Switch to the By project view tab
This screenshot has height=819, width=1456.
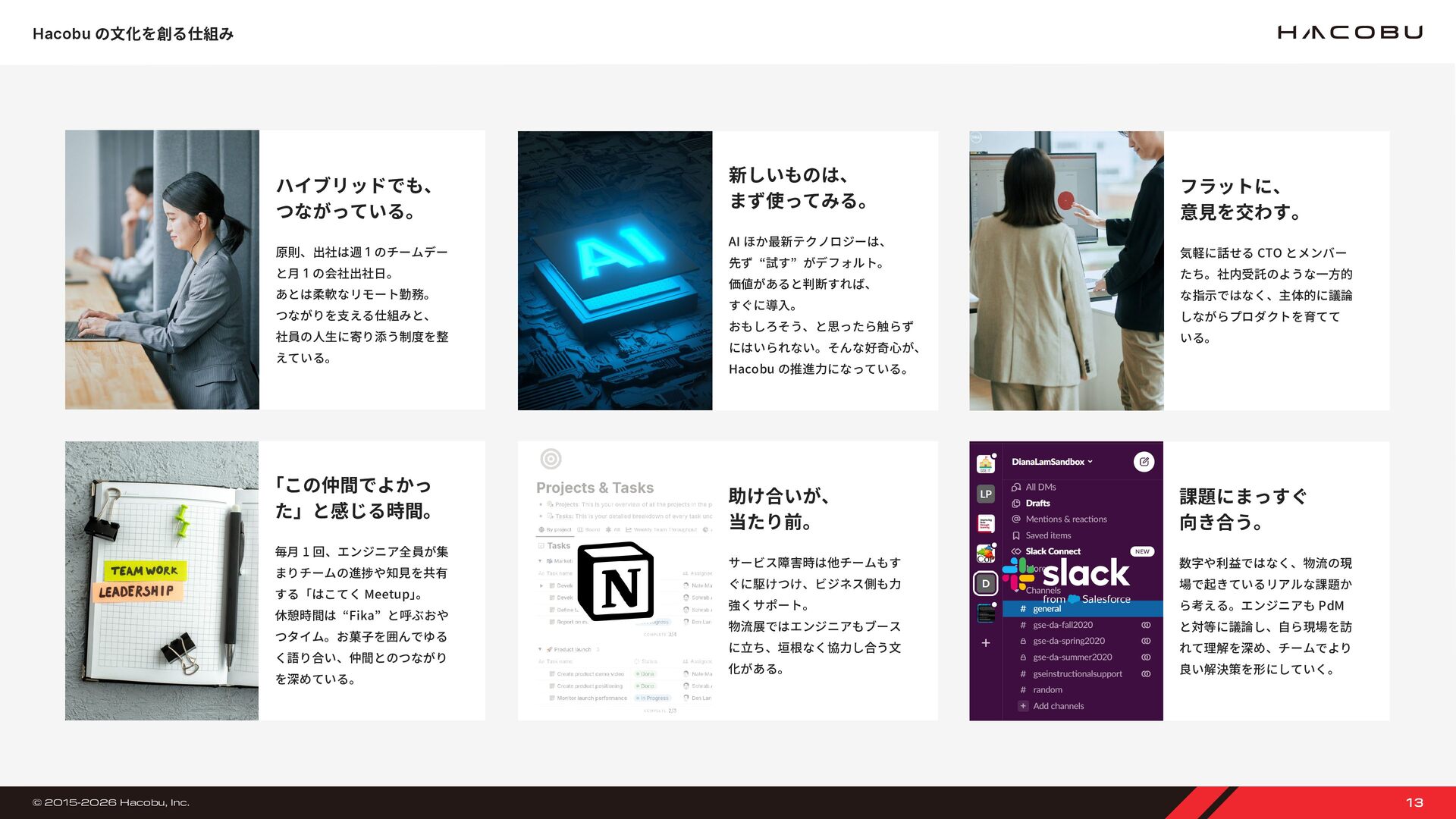click(x=556, y=529)
